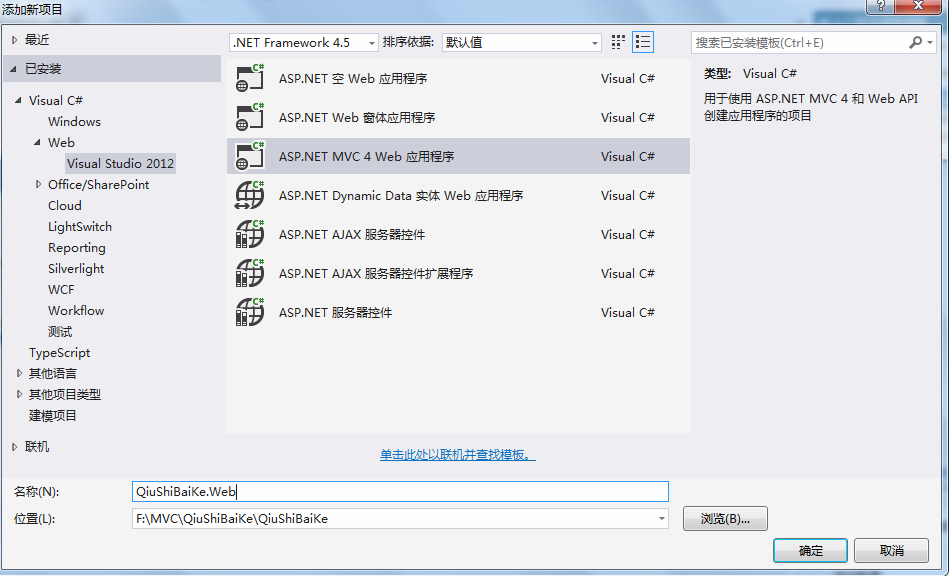Expand the 其他语言 node
Viewport: 949px width, 576px height.
[19, 373]
